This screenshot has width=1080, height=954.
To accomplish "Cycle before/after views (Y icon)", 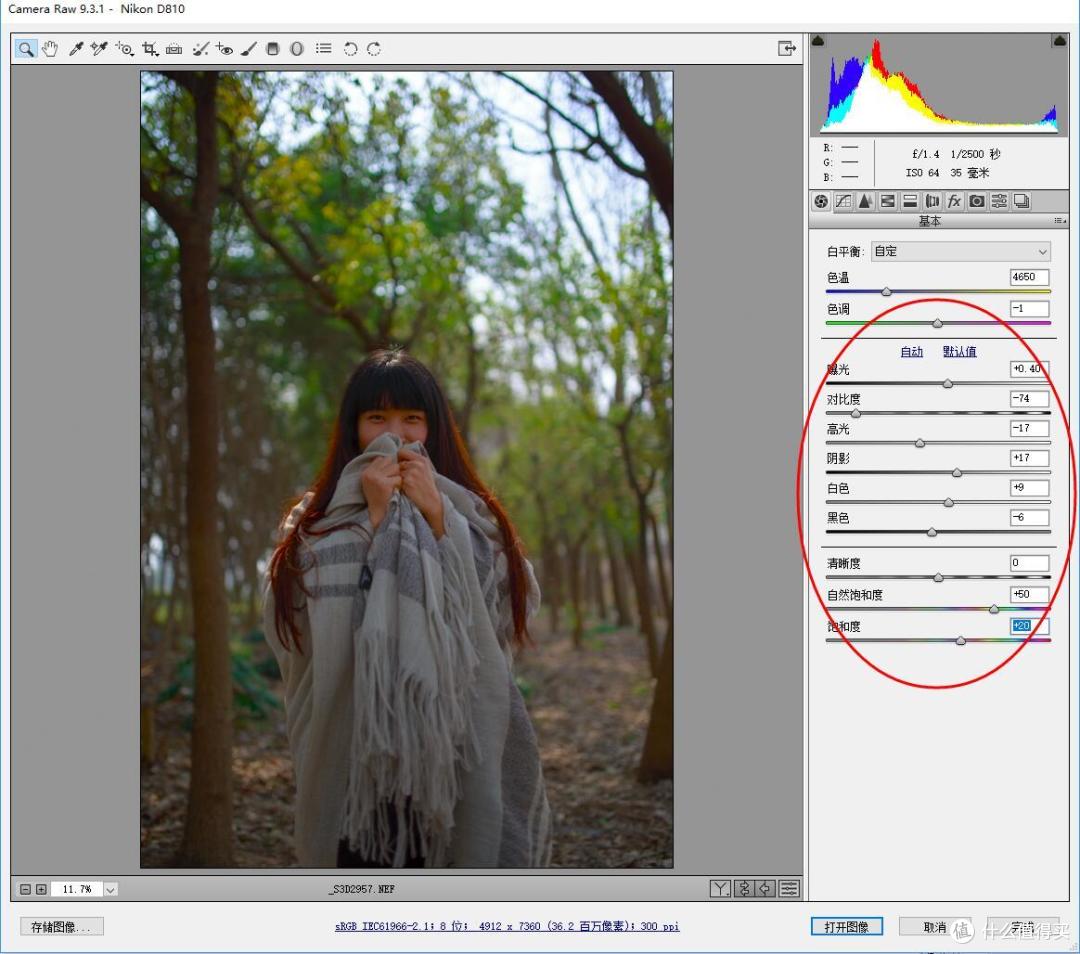I will click(720, 889).
